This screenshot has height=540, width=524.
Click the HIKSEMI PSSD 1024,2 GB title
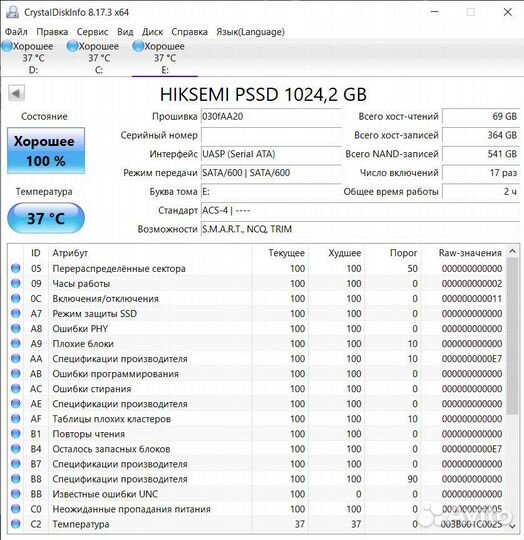tap(263, 94)
